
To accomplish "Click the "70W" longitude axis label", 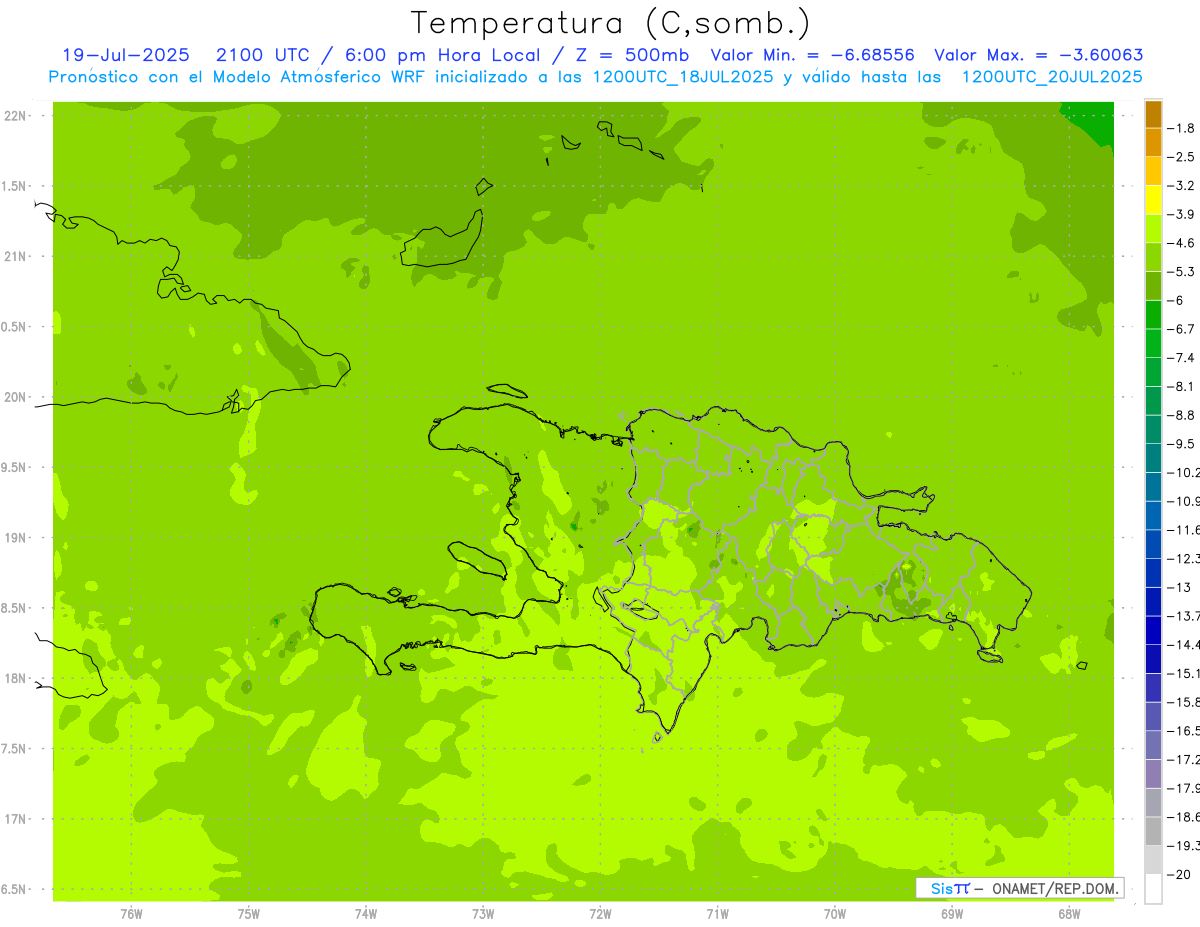I will coord(835,914).
